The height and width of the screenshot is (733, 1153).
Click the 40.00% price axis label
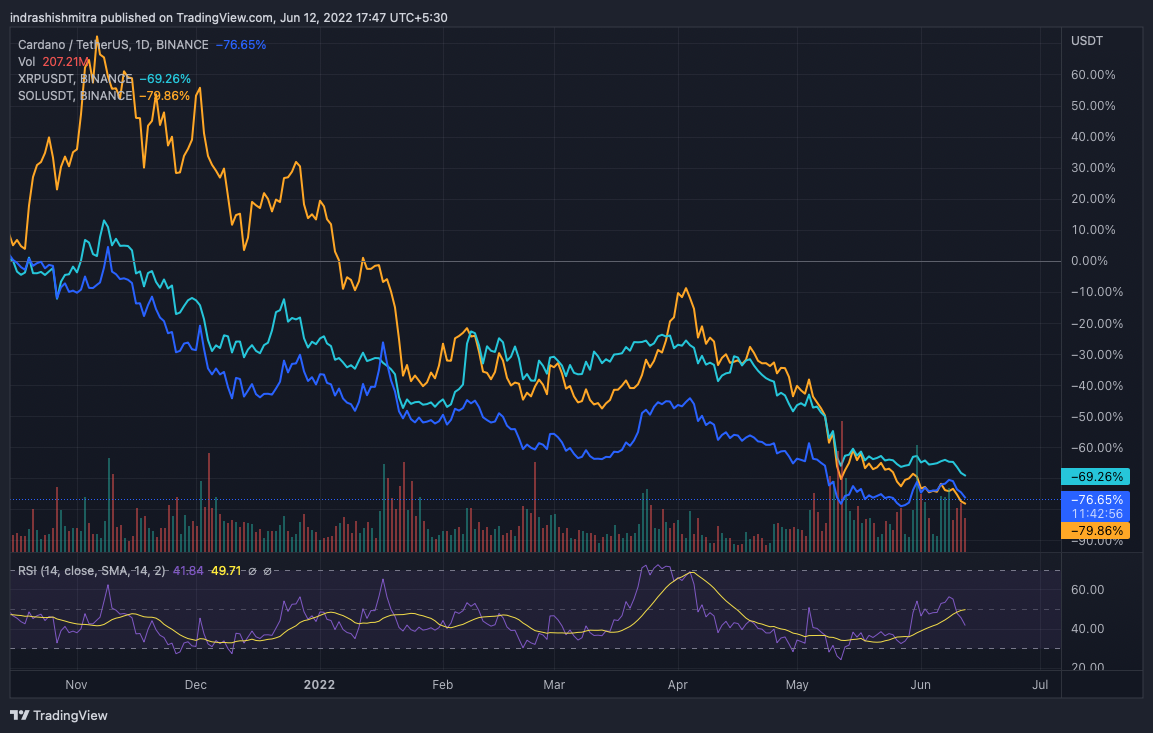point(1093,137)
